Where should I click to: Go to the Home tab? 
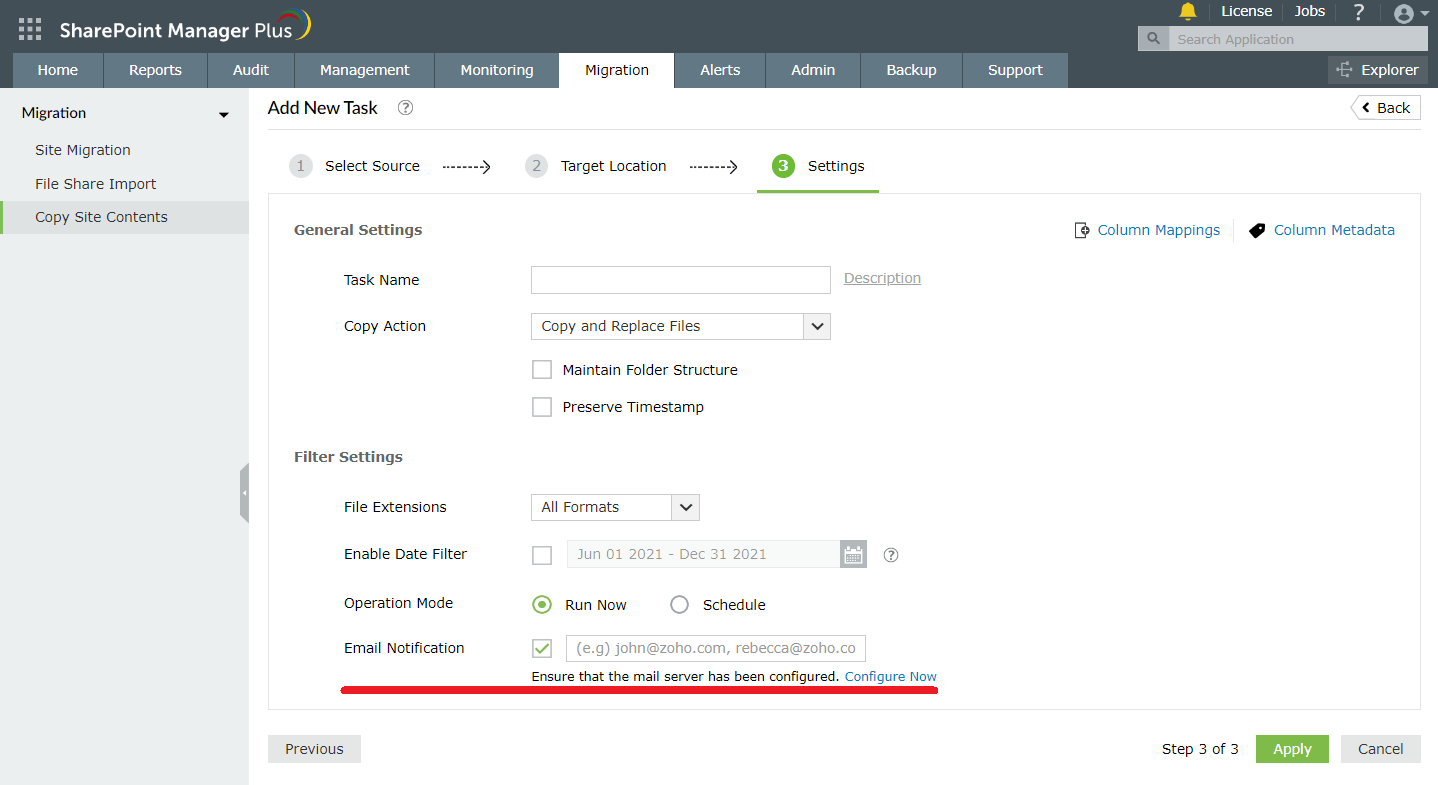[x=58, y=70]
